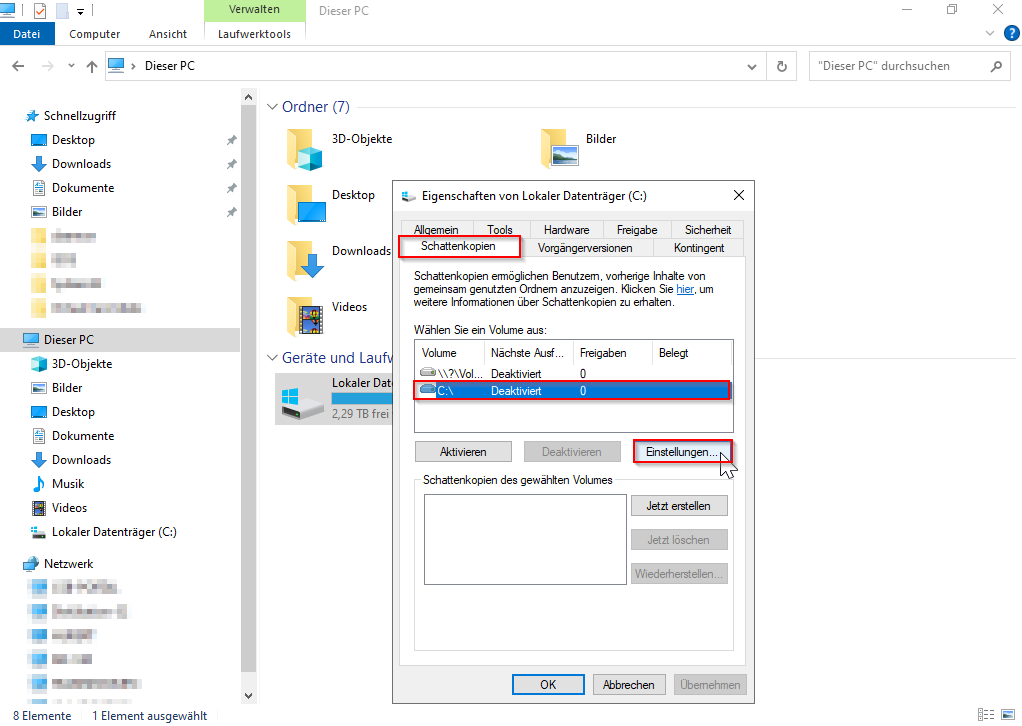This screenshot has width=1022, height=726.
Task: Switch to the Vorgängerversionen tab
Action: [x=585, y=247]
